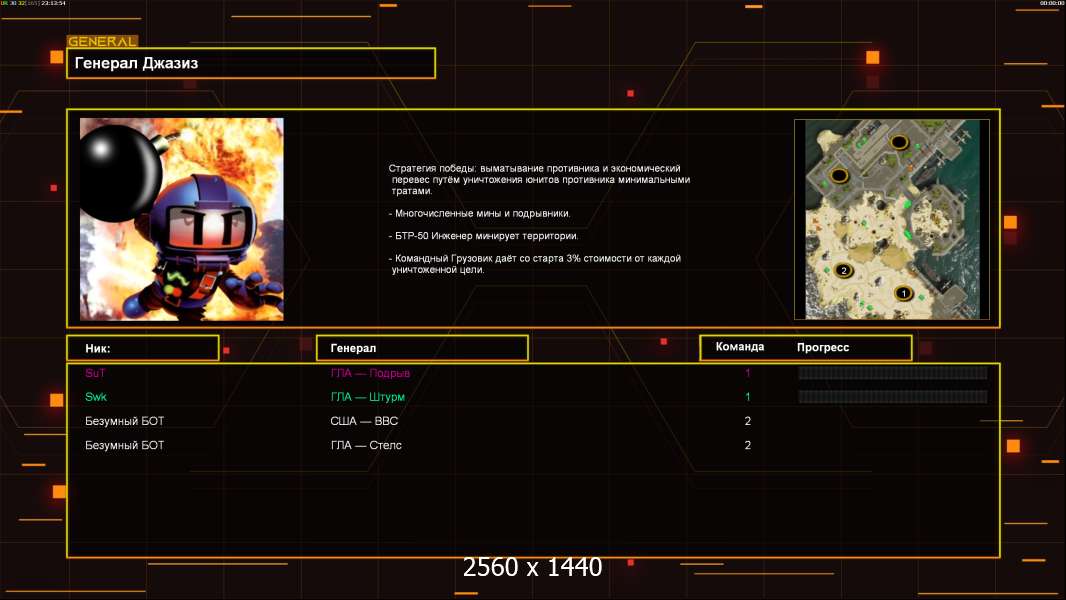Select player name Swk

tap(96, 397)
